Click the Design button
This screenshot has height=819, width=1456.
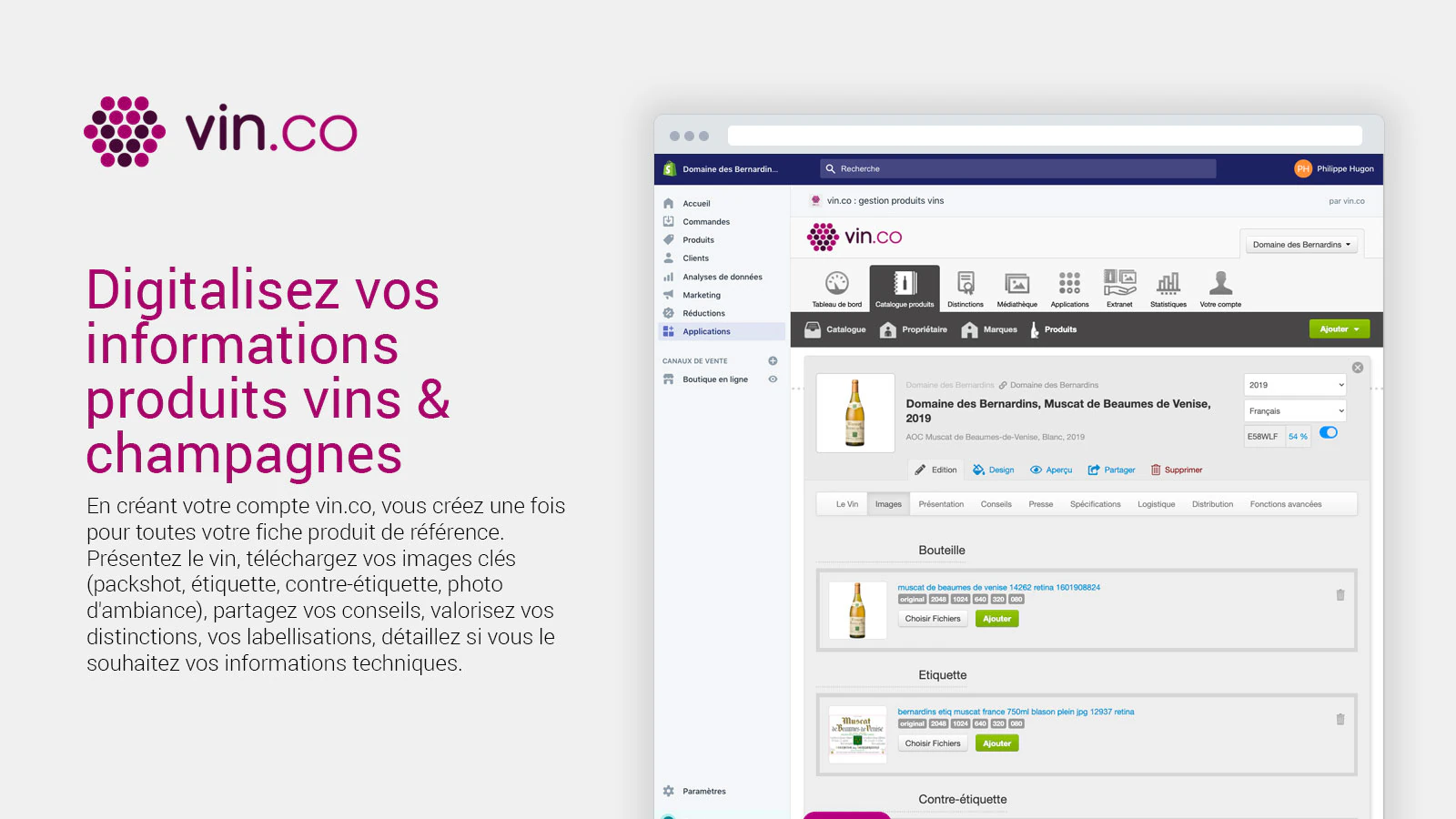pyautogui.click(x=993, y=470)
